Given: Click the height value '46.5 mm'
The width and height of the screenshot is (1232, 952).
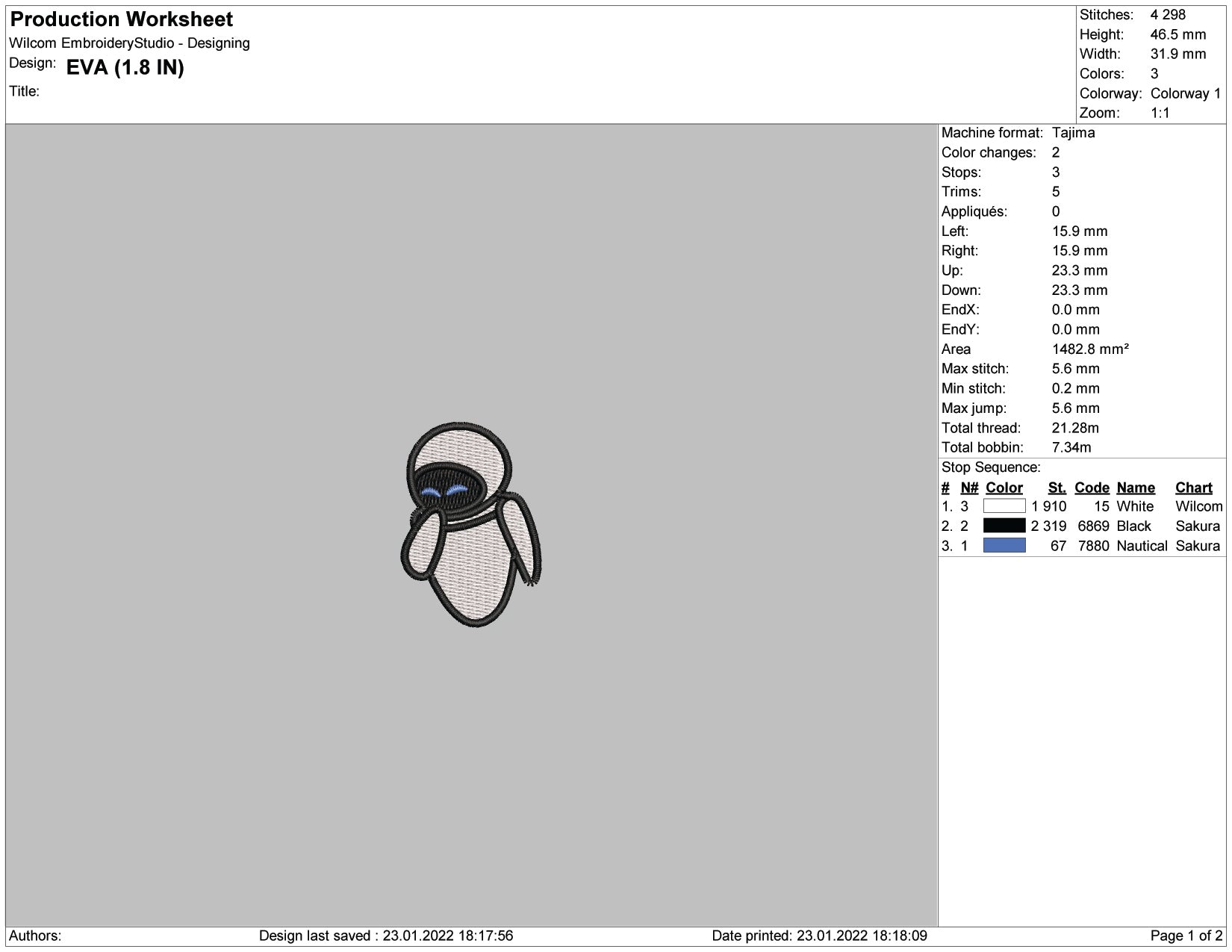Looking at the screenshot, I should 1178,34.
